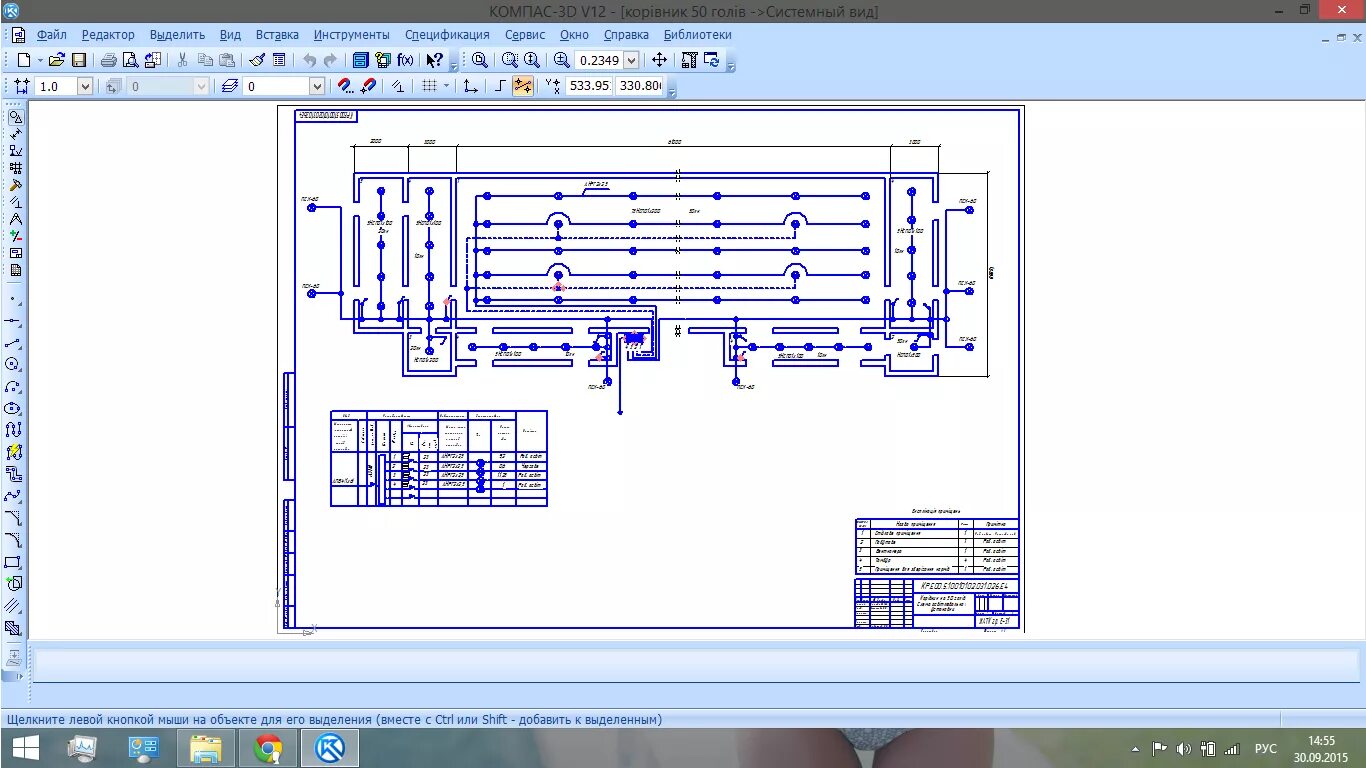Open Google Chrome from the taskbar

coord(267,748)
